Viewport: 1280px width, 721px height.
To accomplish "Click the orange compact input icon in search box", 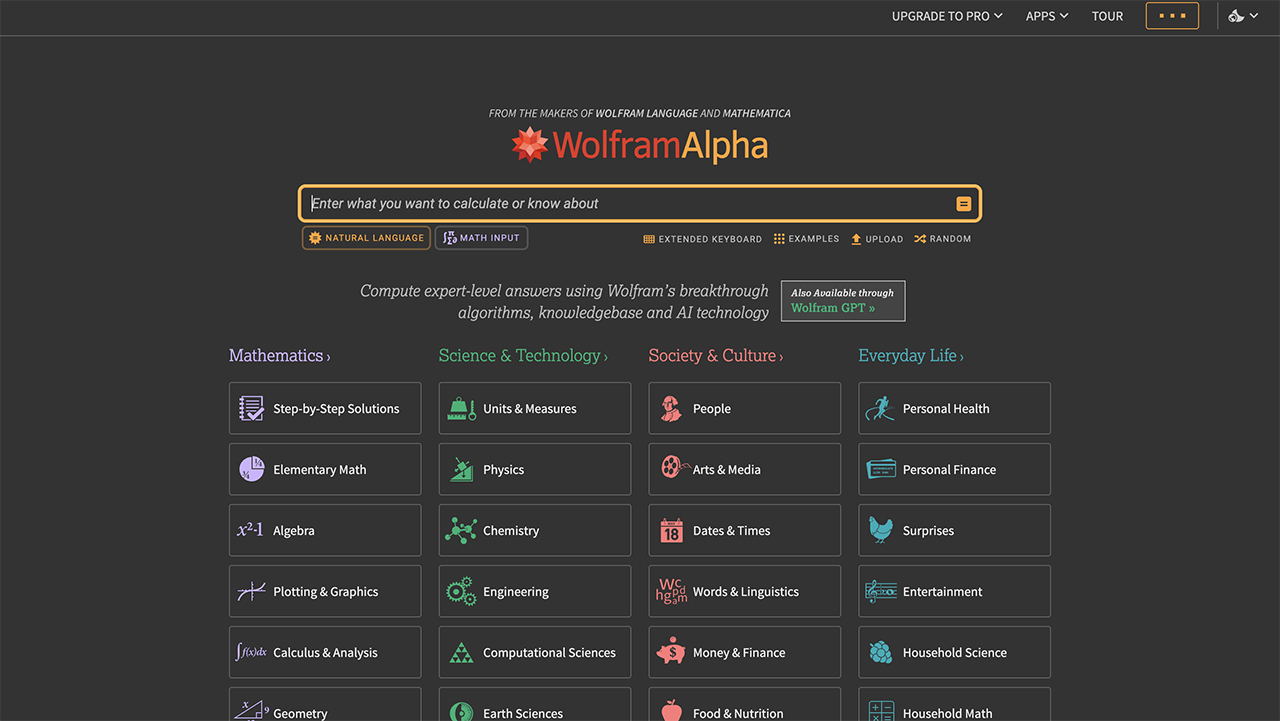I will [963, 204].
